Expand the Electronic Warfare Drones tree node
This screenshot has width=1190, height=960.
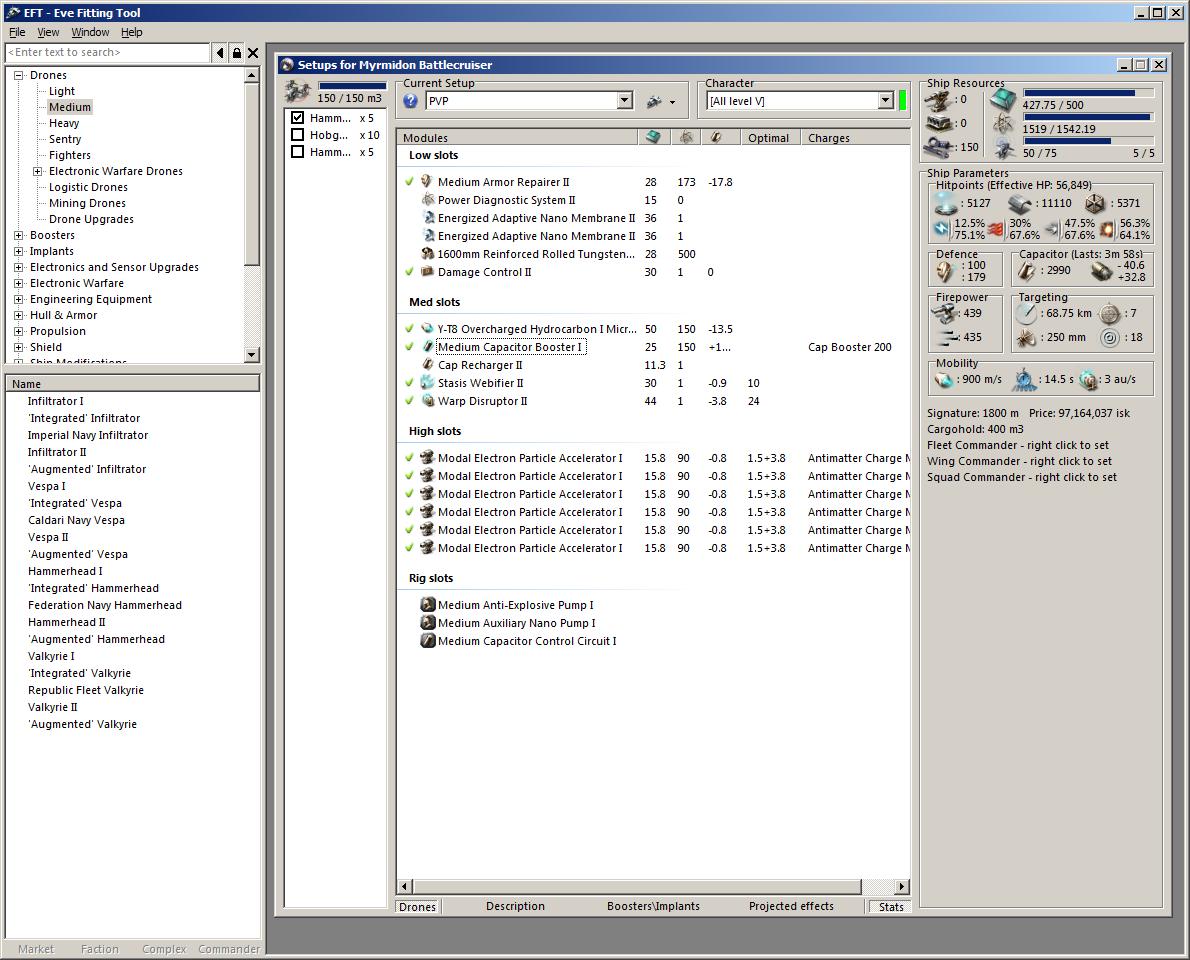(38, 171)
